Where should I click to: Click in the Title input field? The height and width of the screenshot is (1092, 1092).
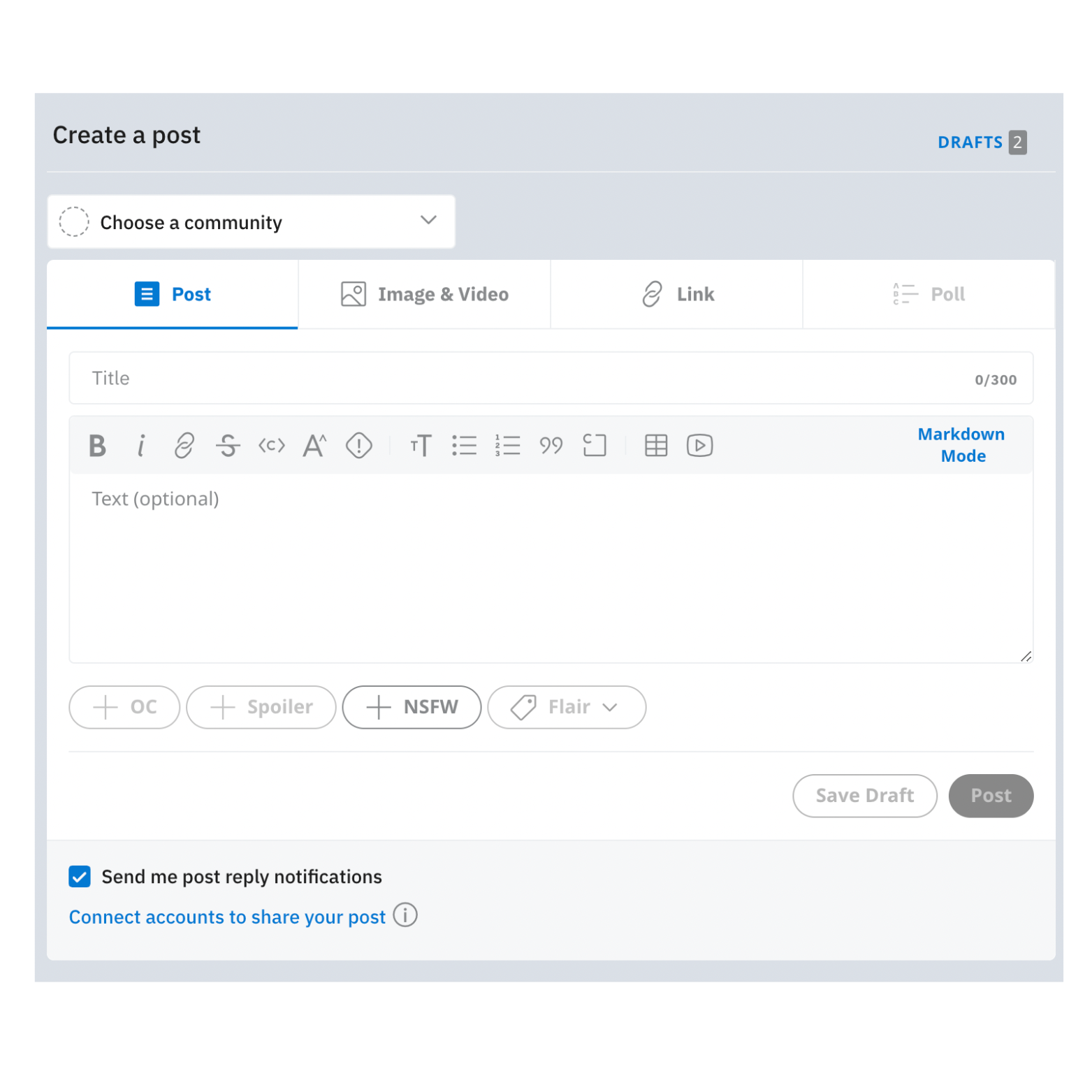551,378
